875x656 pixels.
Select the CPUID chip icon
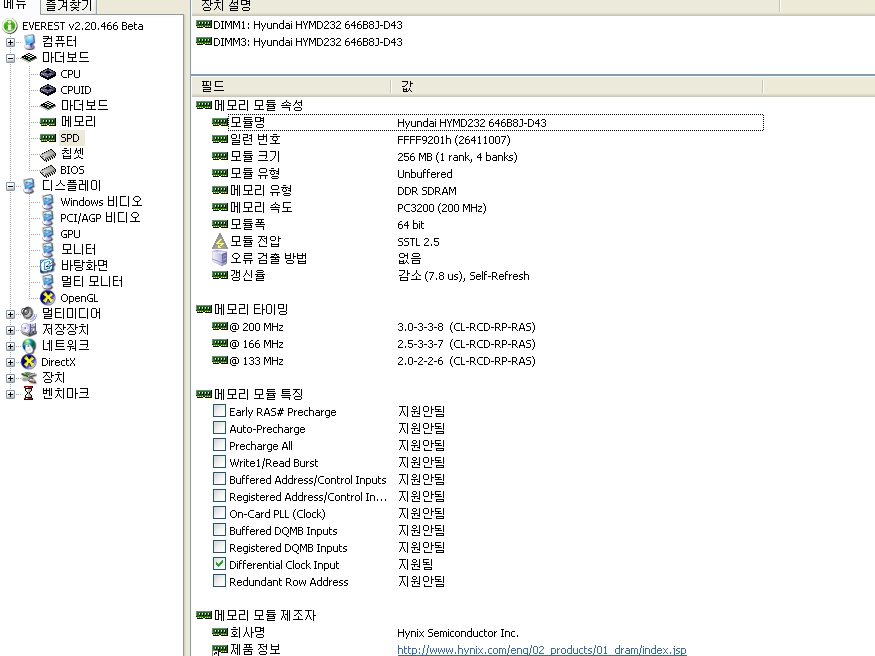[48, 90]
